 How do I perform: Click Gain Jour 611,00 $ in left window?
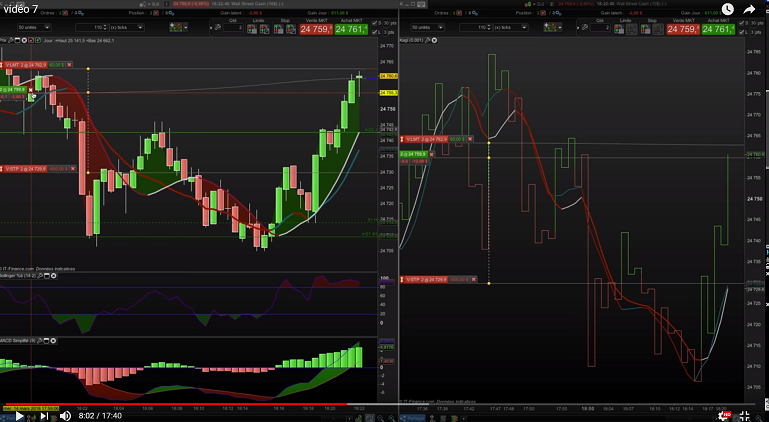339,13
